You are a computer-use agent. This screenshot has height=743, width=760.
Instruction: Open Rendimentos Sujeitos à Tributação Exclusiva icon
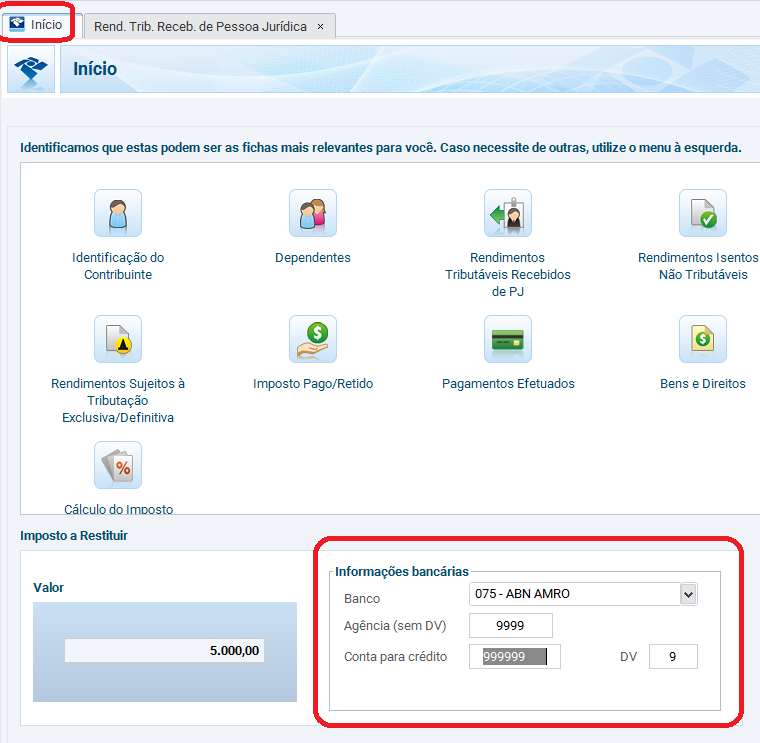click(118, 339)
